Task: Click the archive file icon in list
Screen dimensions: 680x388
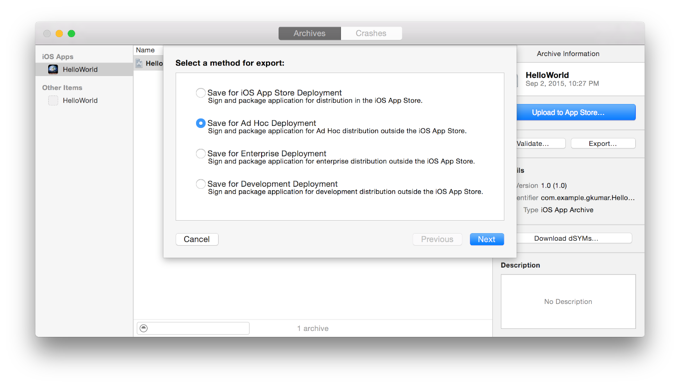Action: [x=139, y=63]
